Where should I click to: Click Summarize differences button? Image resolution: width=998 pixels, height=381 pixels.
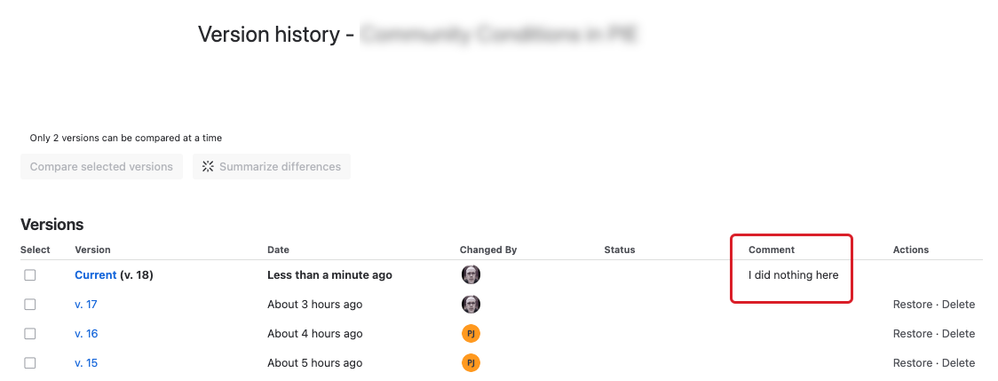point(272,167)
